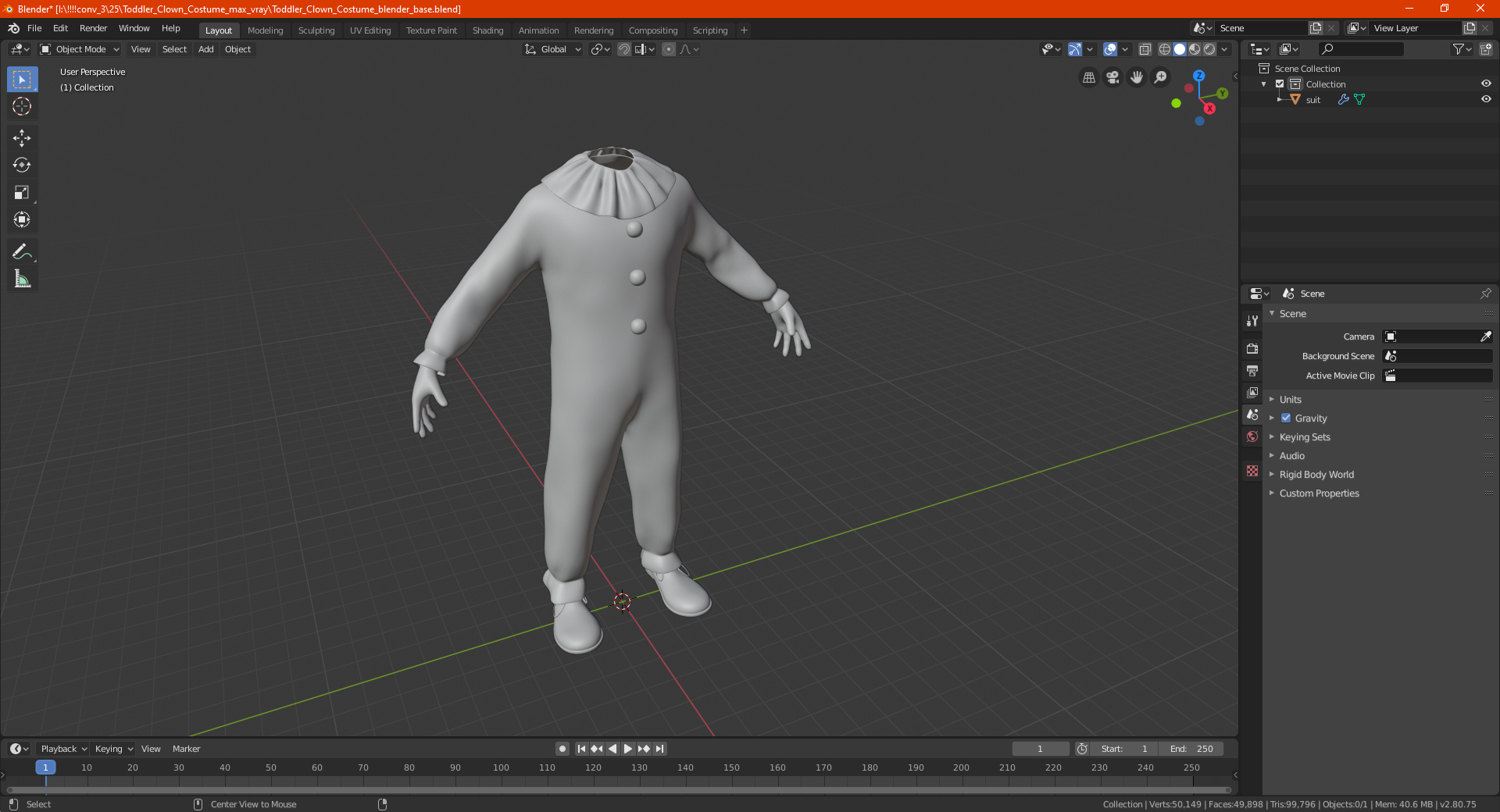
Task: Open the View Layer properties tab
Action: 1252,392
